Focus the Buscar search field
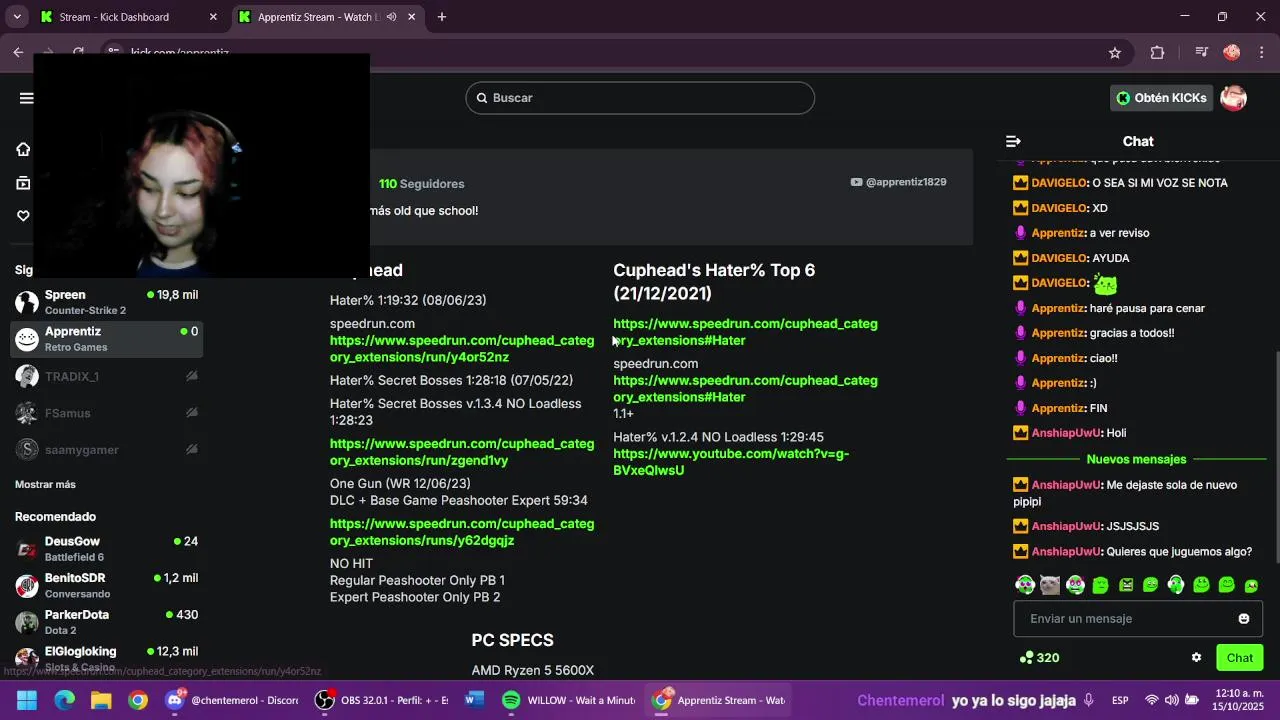Image resolution: width=1280 pixels, height=720 pixels. (x=640, y=98)
